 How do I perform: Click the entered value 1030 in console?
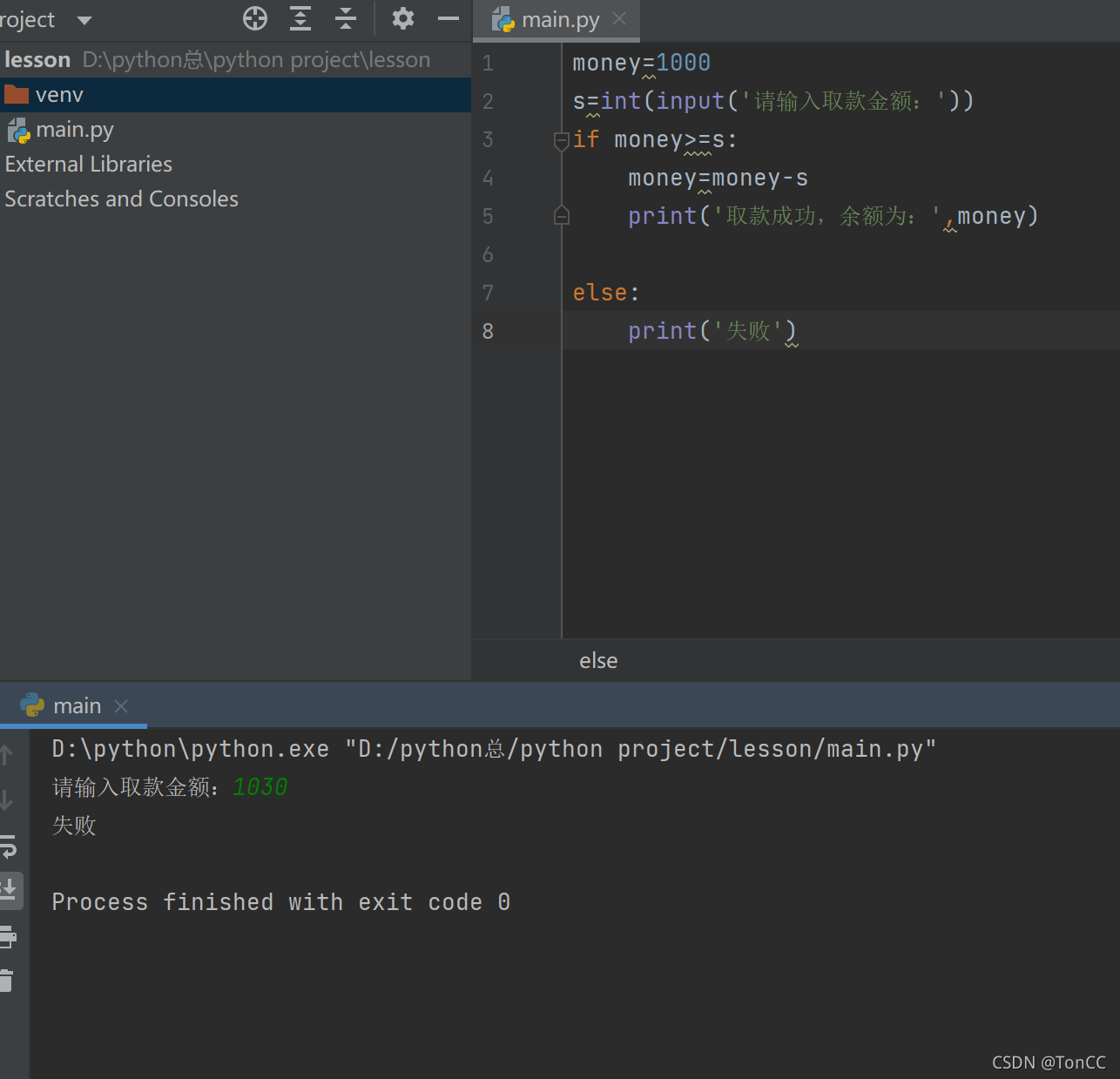tap(260, 787)
